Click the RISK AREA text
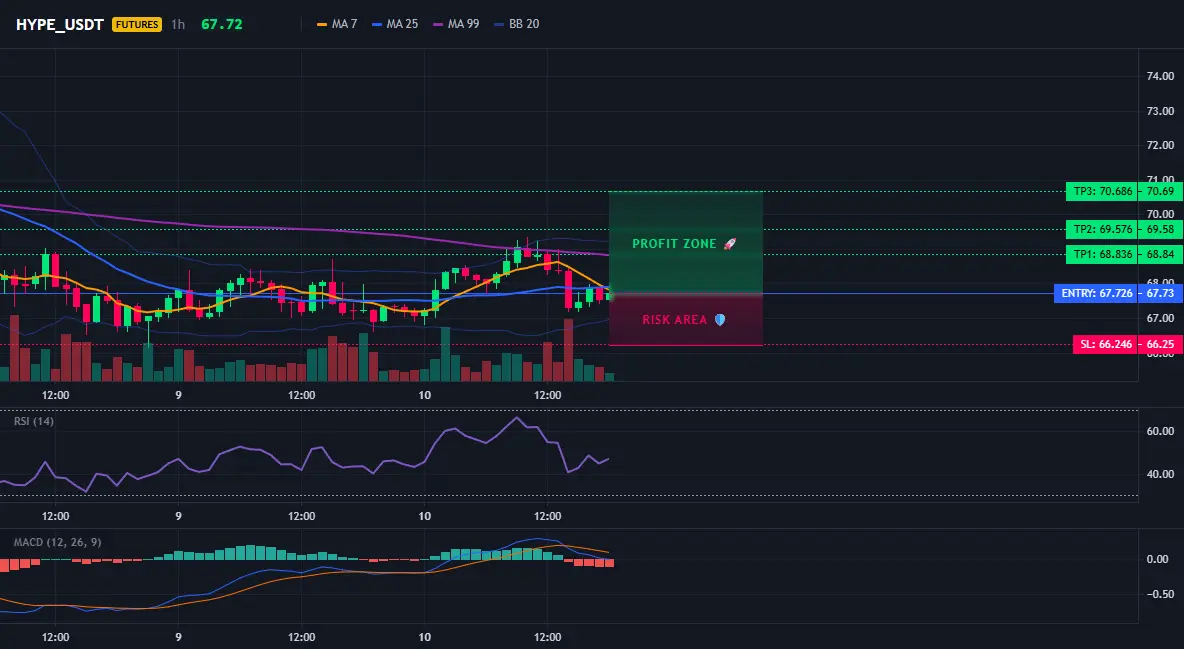 tap(674, 320)
